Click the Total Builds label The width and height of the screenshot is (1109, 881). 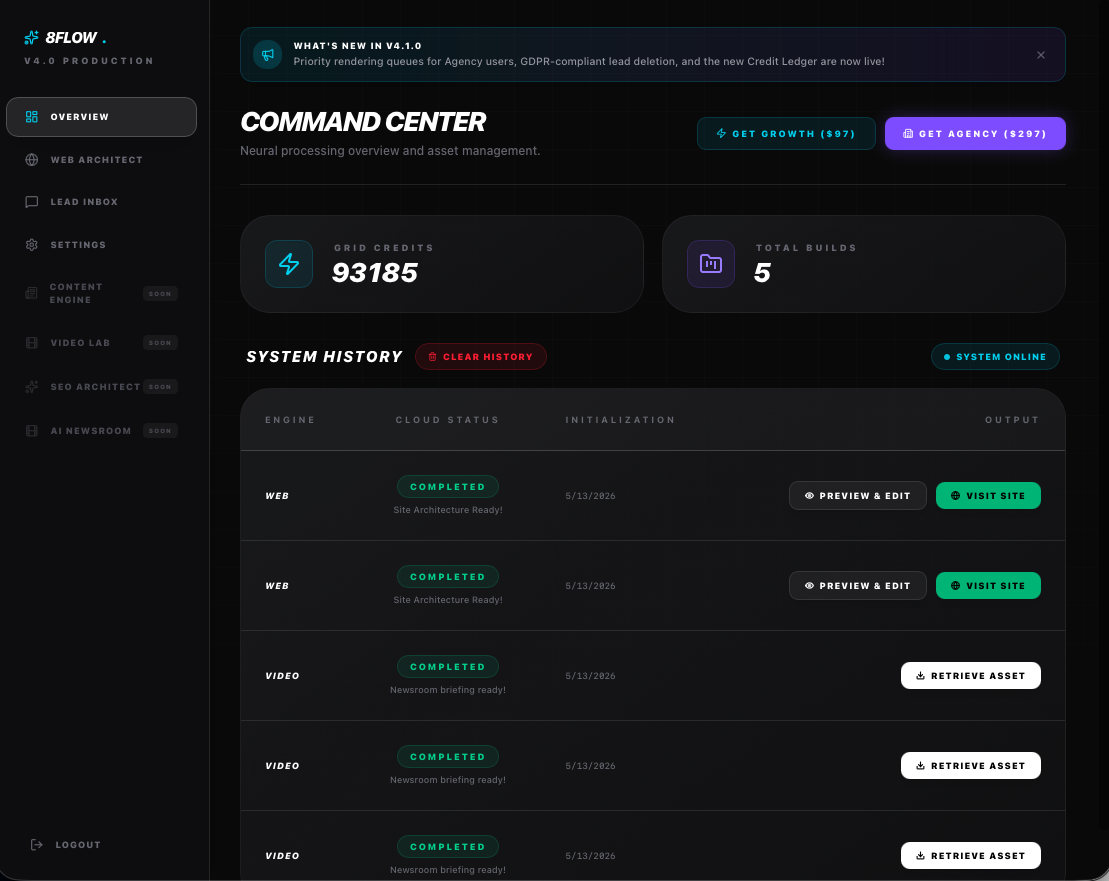pyautogui.click(x=806, y=248)
